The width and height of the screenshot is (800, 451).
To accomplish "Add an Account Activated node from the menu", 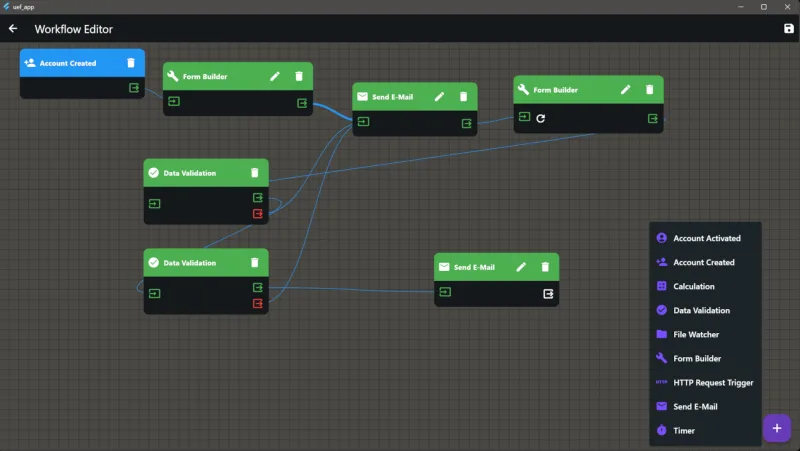I will [705, 238].
